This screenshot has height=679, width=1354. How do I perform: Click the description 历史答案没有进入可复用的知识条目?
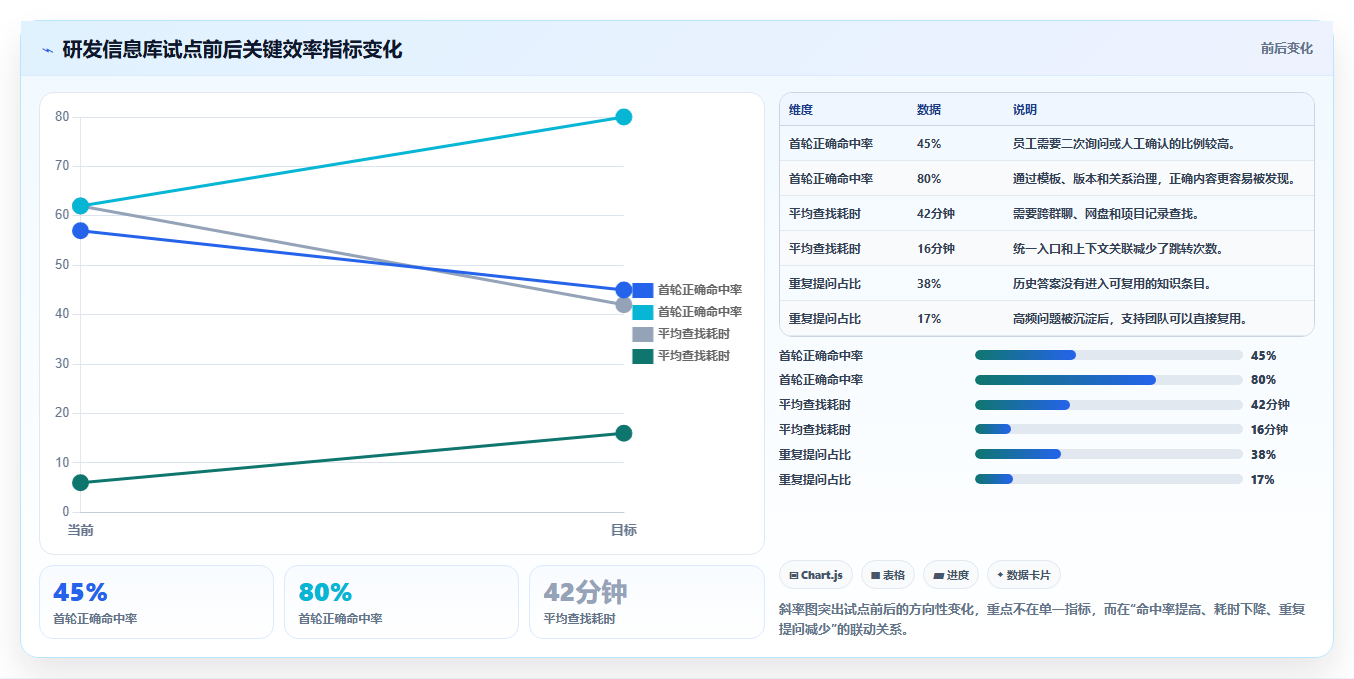[x=1113, y=284]
